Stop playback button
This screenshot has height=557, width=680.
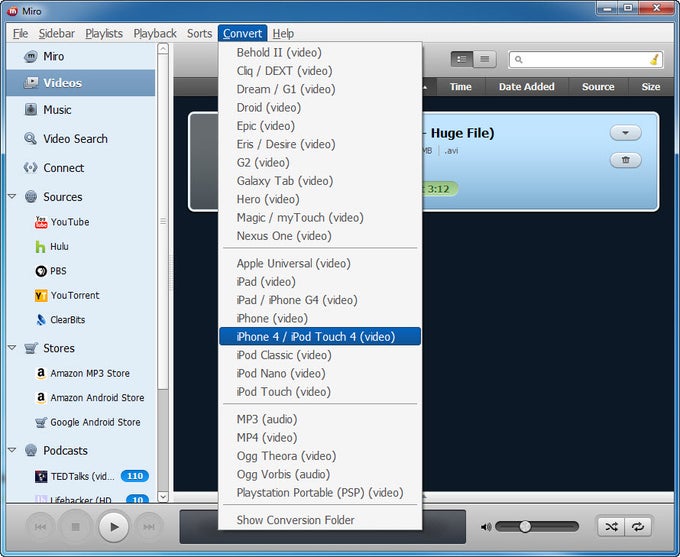pos(75,527)
